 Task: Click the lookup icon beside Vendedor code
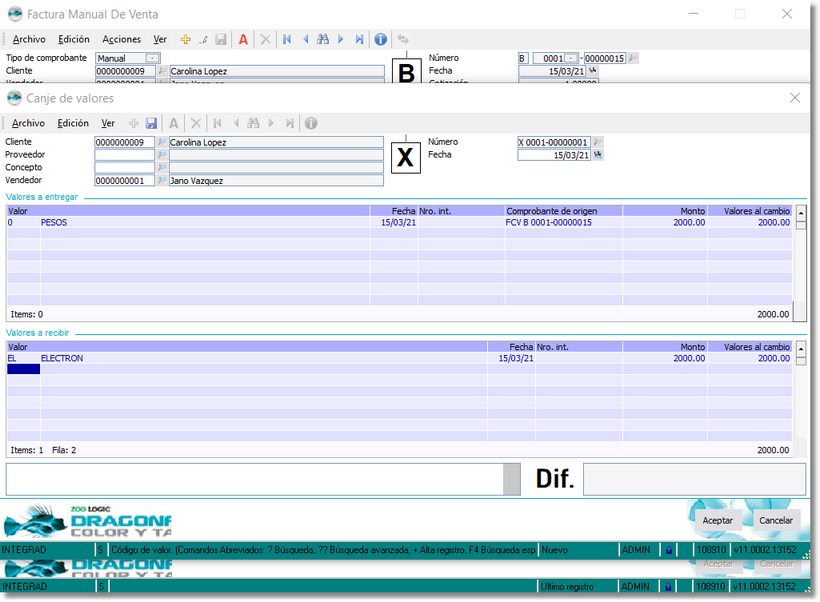click(162, 181)
